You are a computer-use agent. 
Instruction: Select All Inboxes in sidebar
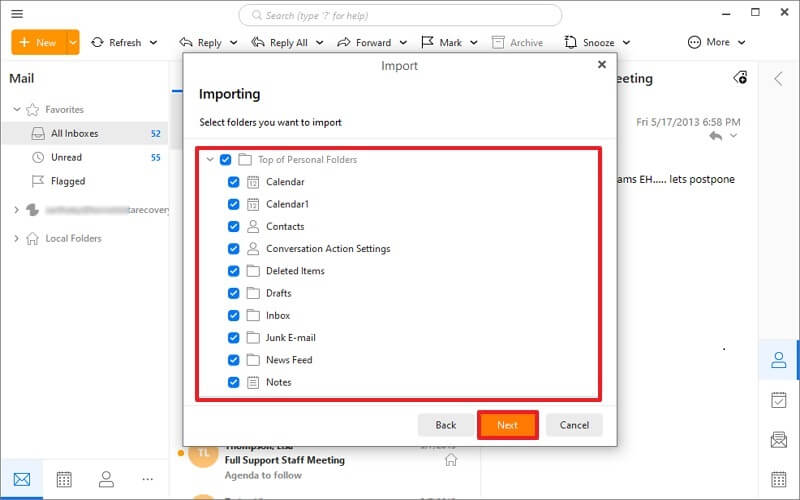tap(85, 133)
